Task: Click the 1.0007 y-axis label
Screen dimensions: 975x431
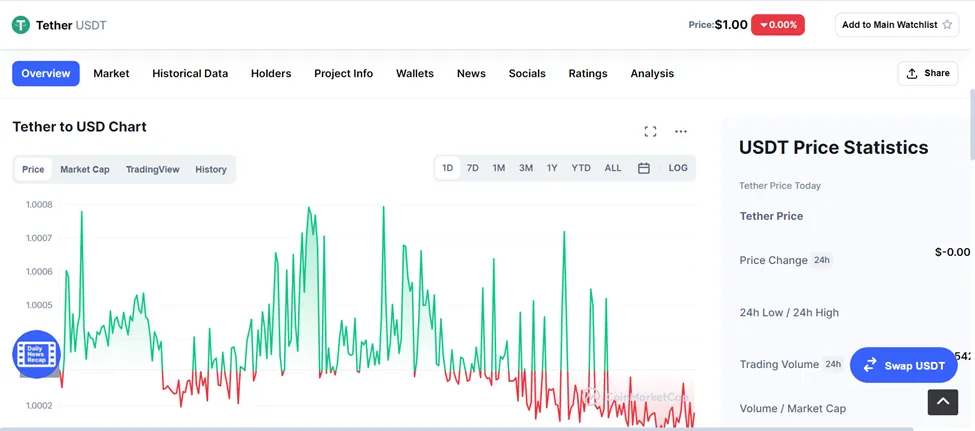Action: tap(39, 238)
